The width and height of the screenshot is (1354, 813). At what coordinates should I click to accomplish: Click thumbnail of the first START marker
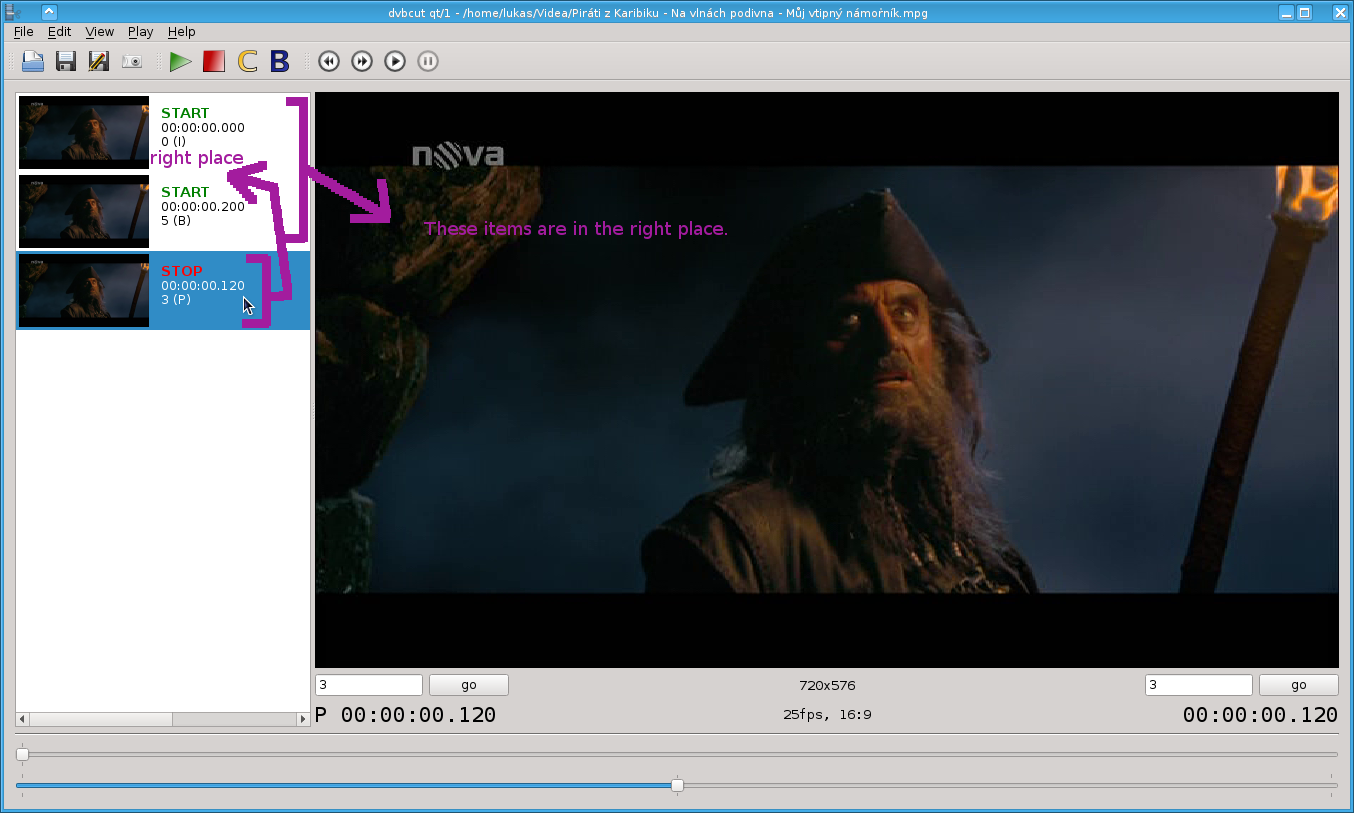point(84,132)
